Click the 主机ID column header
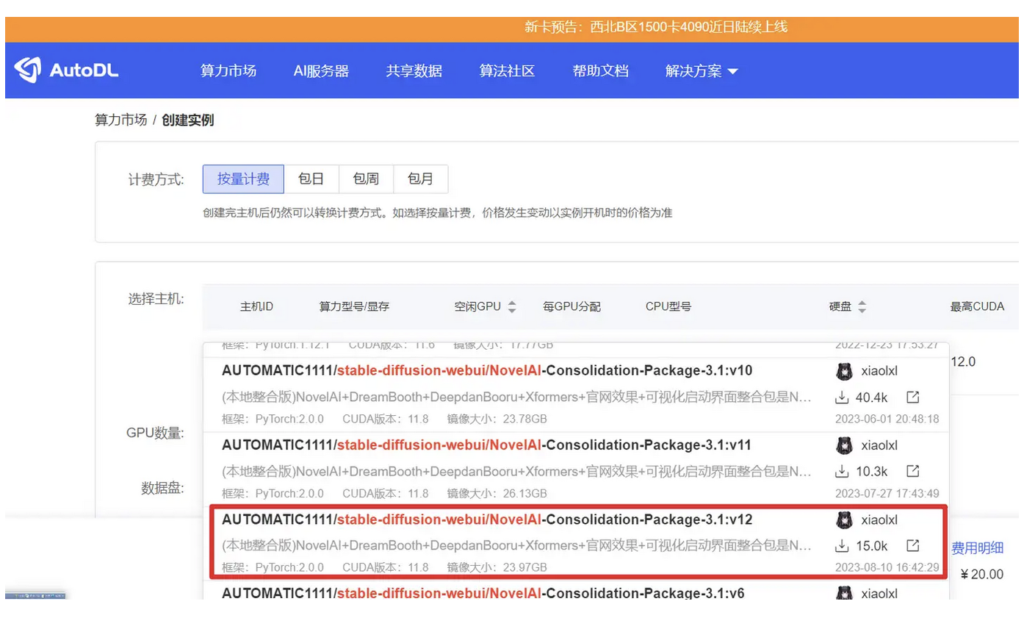Screen dimensions: 1024x626 tap(257, 307)
